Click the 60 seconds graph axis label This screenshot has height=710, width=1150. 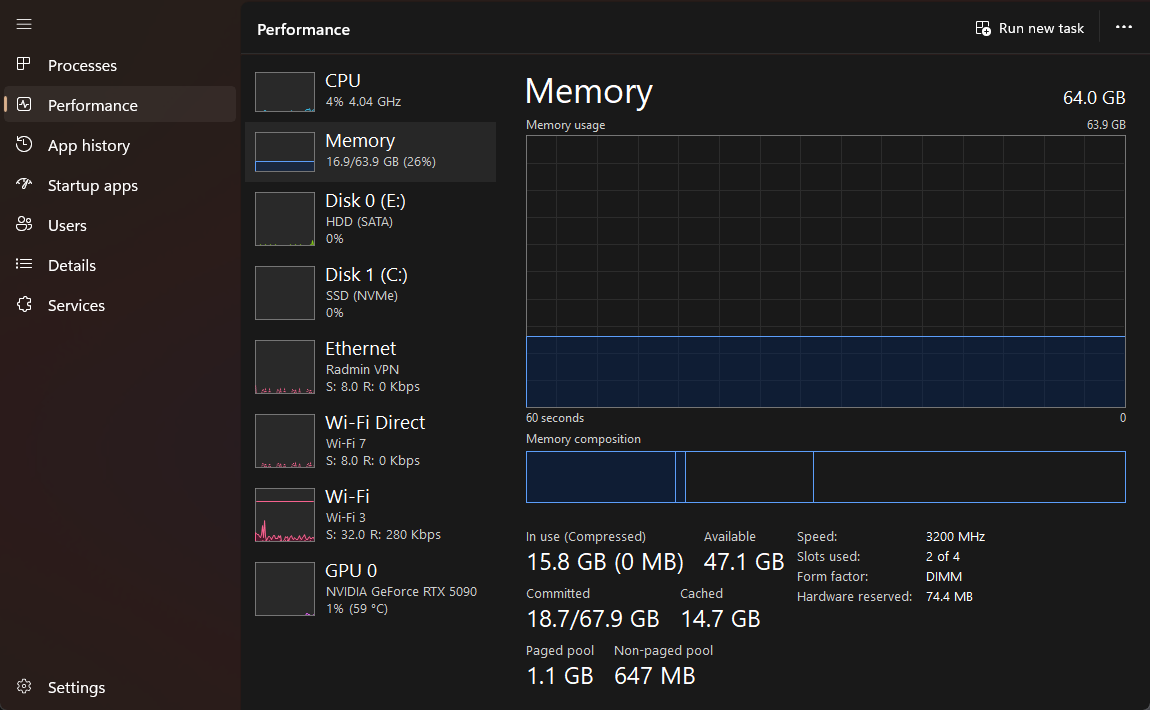tap(555, 418)
